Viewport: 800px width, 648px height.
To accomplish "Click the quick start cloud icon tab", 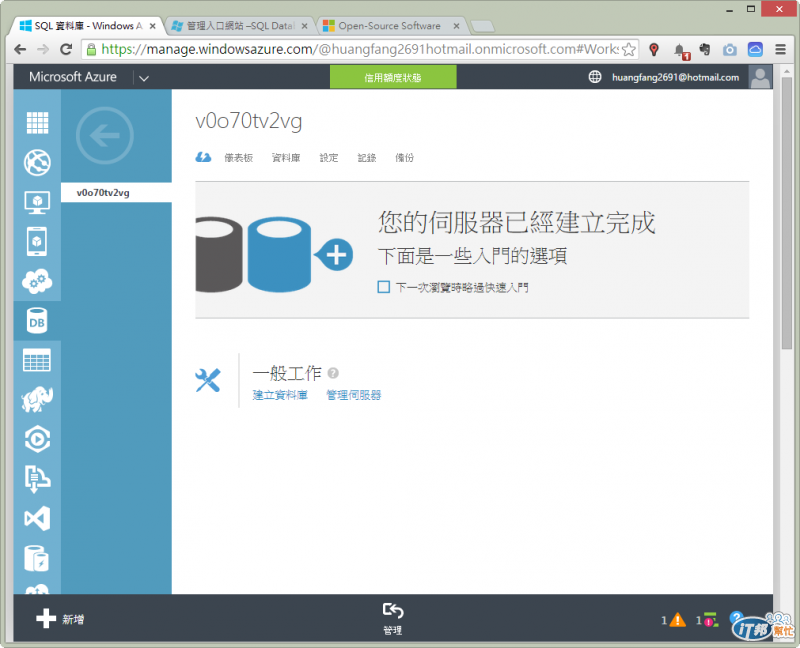I will coord(204,158).
